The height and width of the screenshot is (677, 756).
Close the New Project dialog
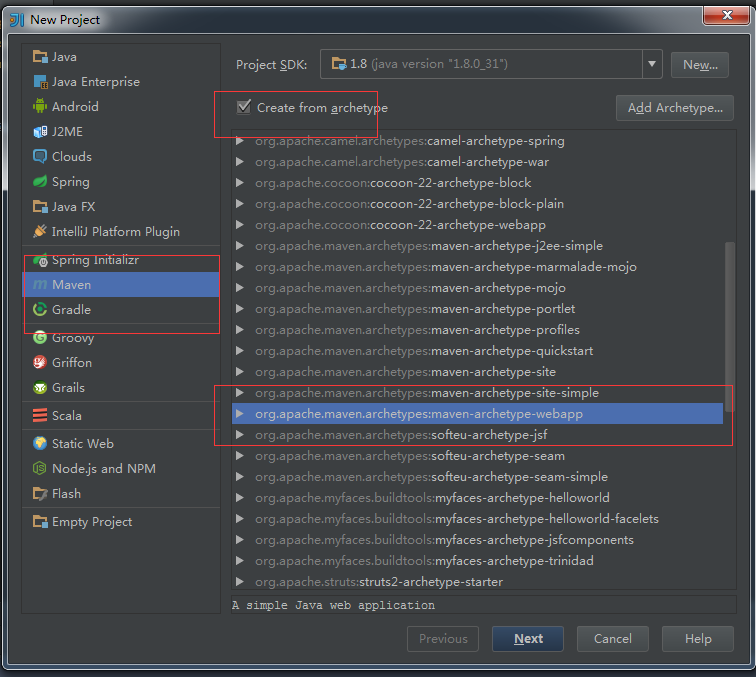[x=727, y=15]
